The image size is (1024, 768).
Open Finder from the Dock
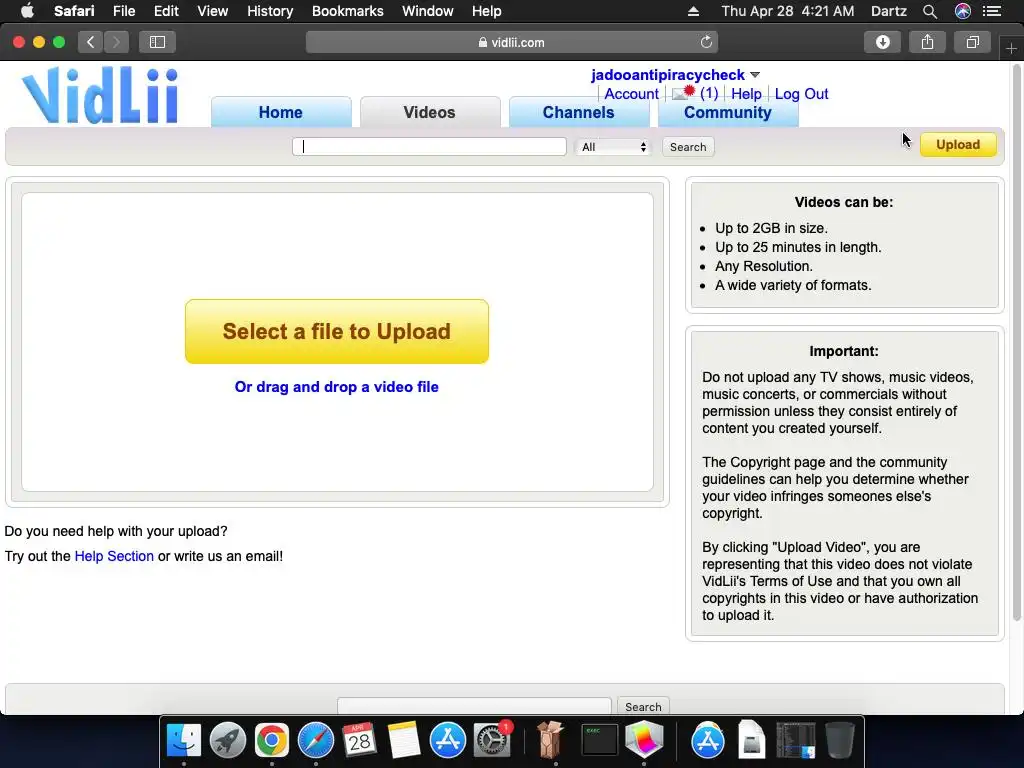[184, 741]
